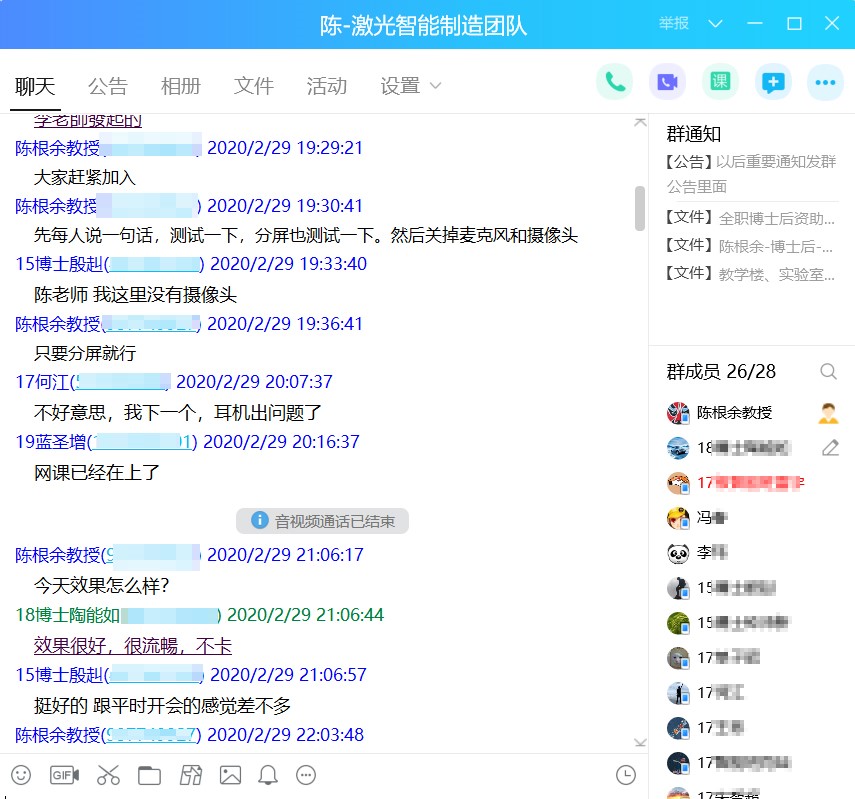Click 陈根余教授's avatar in the member list
855x799 pixels.
pos(680,412)
